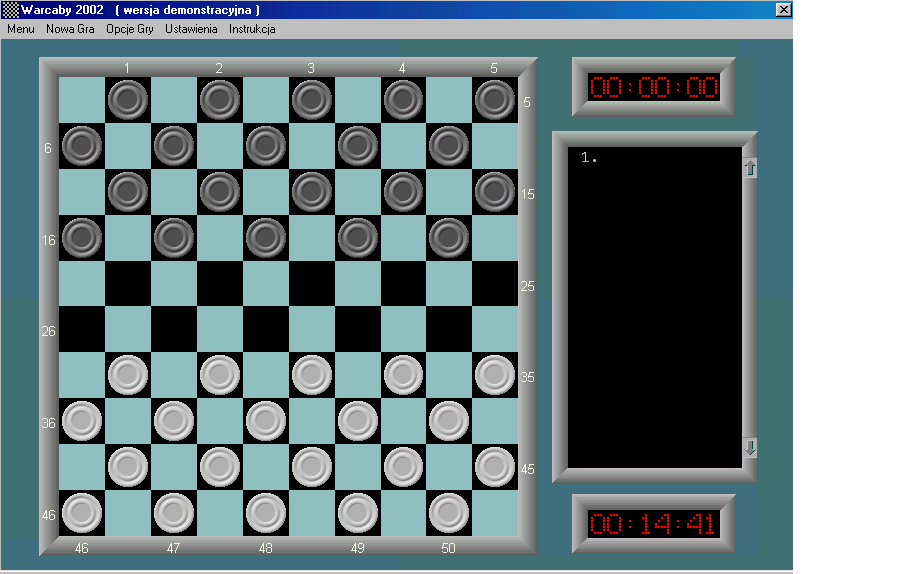The height and width of the screenshot is (574, 918).
Task: Click empty dark square 27
Action: click(174, 329)
